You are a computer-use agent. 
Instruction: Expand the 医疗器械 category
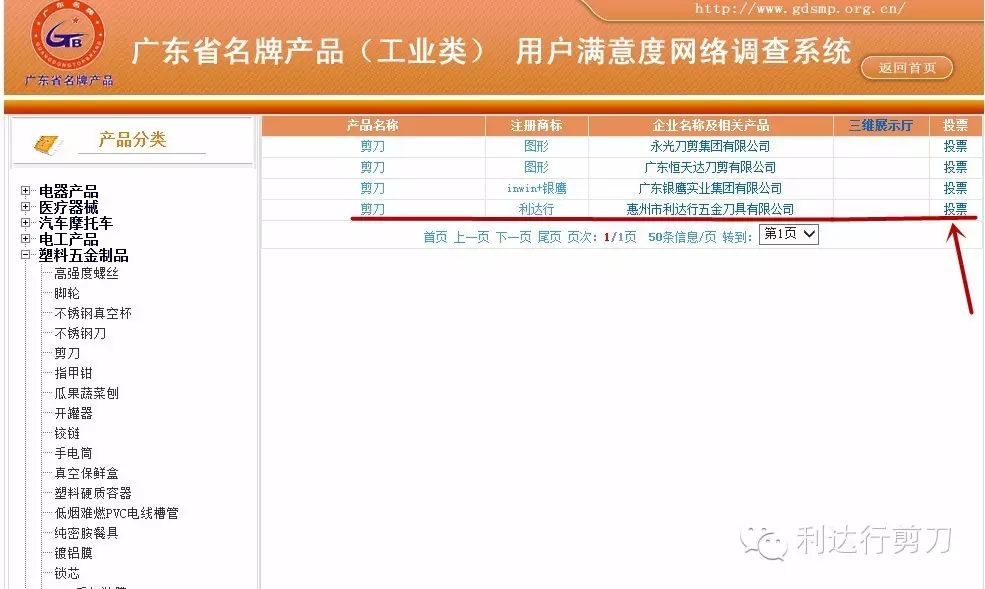point(25,207)
